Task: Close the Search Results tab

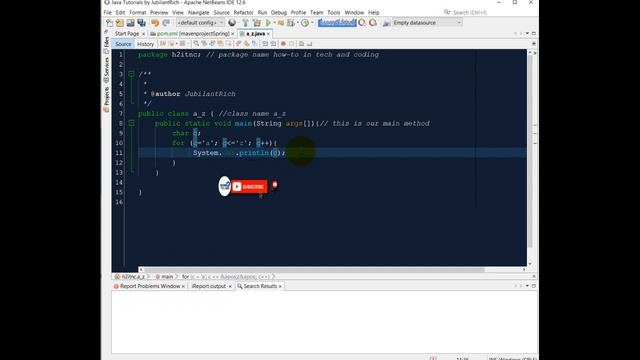Action: click(280, 287)
